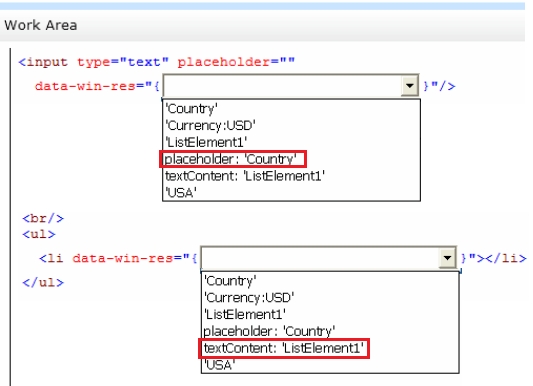This screenshot has width=533, height=386.
Task: Select 'USA' in the first dropdown list
Action: coord(181,193)
